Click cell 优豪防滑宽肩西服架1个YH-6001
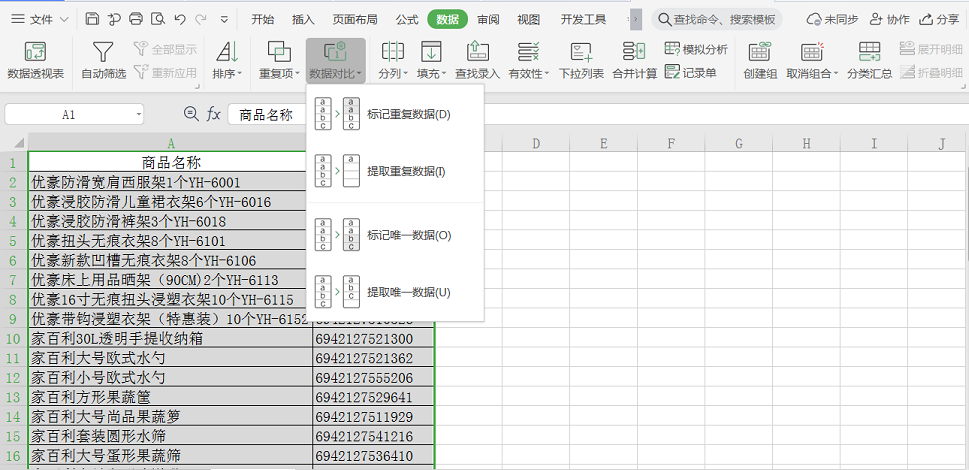The height and width of the screenshot is (470, 969). [x=171, y=182]
